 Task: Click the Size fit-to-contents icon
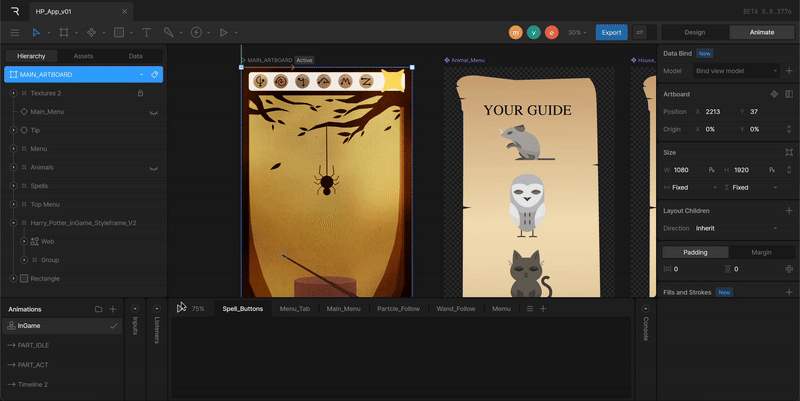click(789, 153)
